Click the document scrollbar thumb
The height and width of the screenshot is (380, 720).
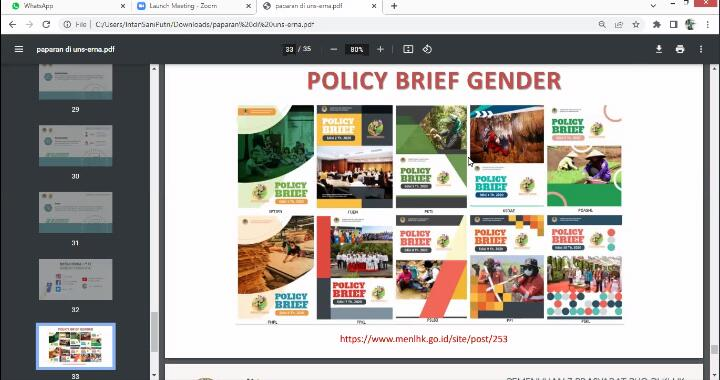tap(714, 350)
